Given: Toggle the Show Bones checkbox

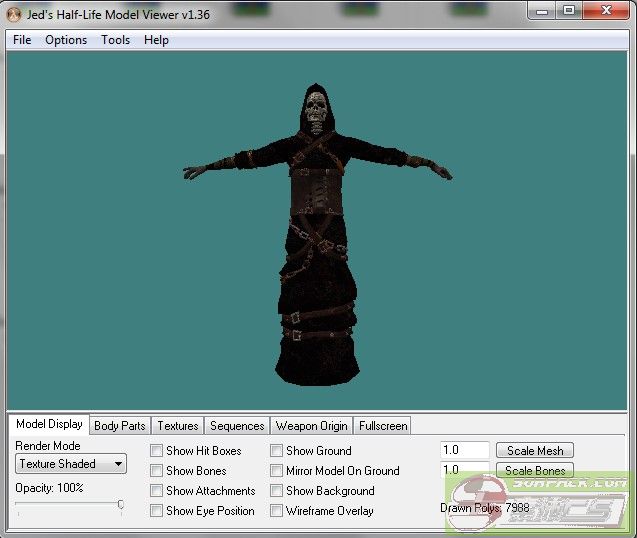Looking at the screenshot, I should coord(156,471).
